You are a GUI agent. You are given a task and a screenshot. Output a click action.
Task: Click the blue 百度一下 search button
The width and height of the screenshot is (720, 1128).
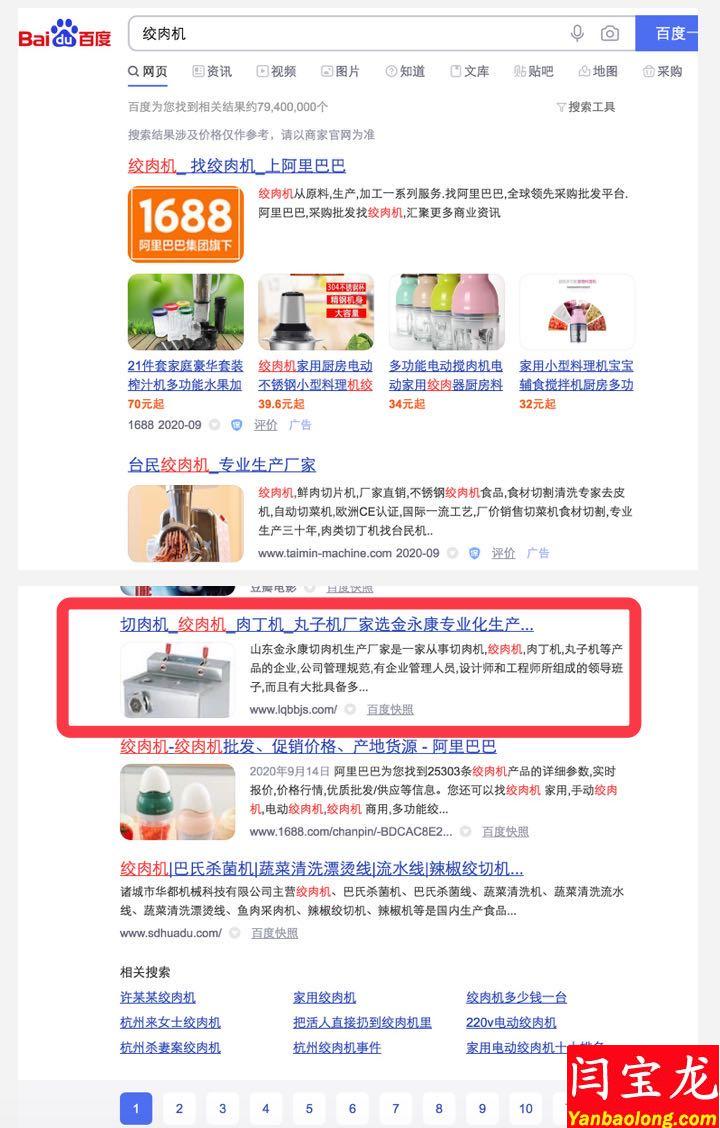[667, 34]
